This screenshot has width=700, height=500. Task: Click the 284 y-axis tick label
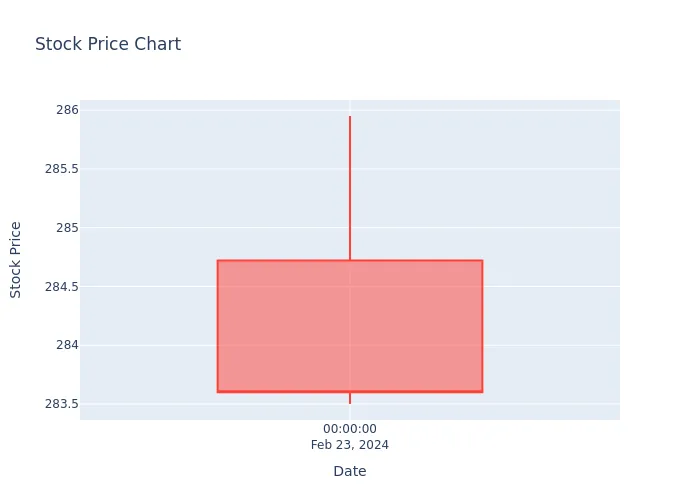tap(67, 345)
